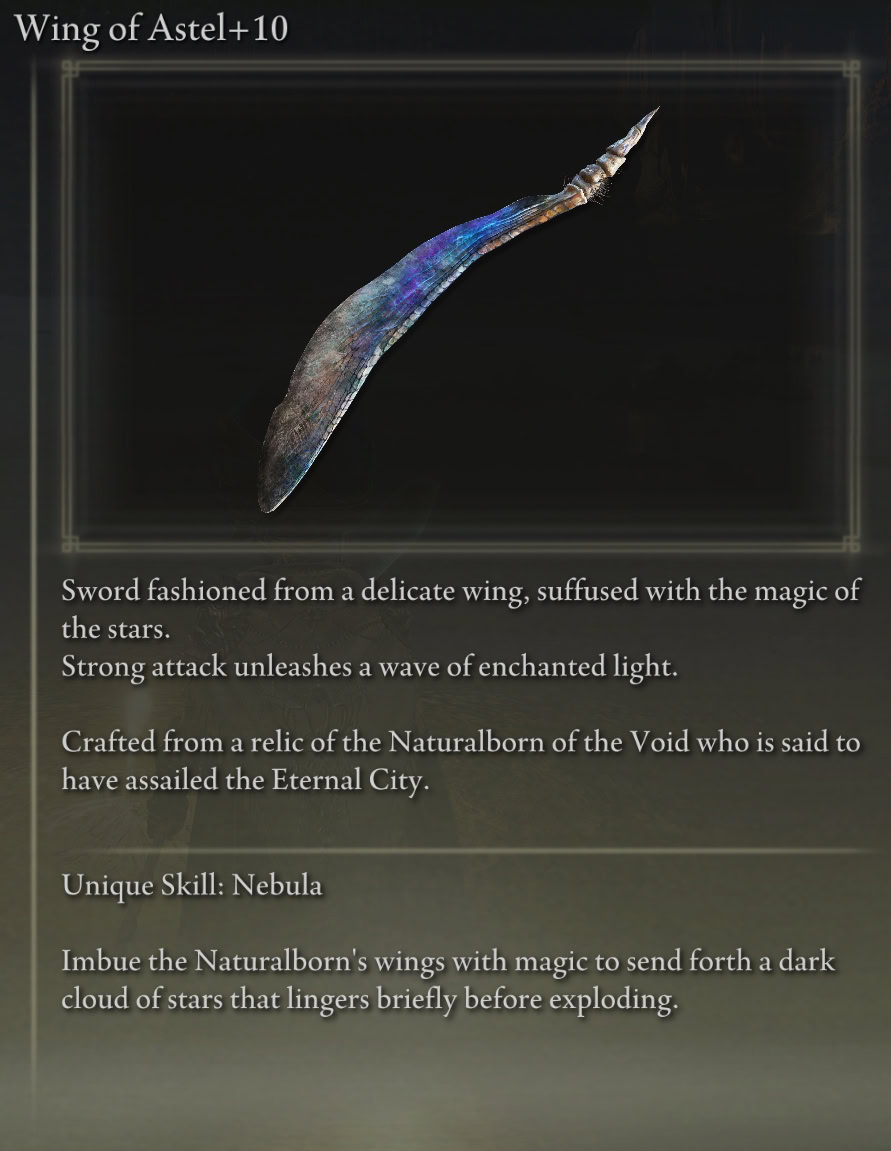Select the word 'Nebula' in the Unique Skill label
Viewport: 891px width, 1151px height.
point(277,885)
